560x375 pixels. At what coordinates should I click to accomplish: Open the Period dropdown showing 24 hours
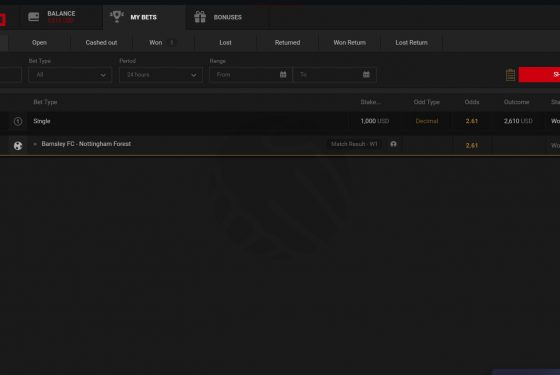tap(161, 75)
